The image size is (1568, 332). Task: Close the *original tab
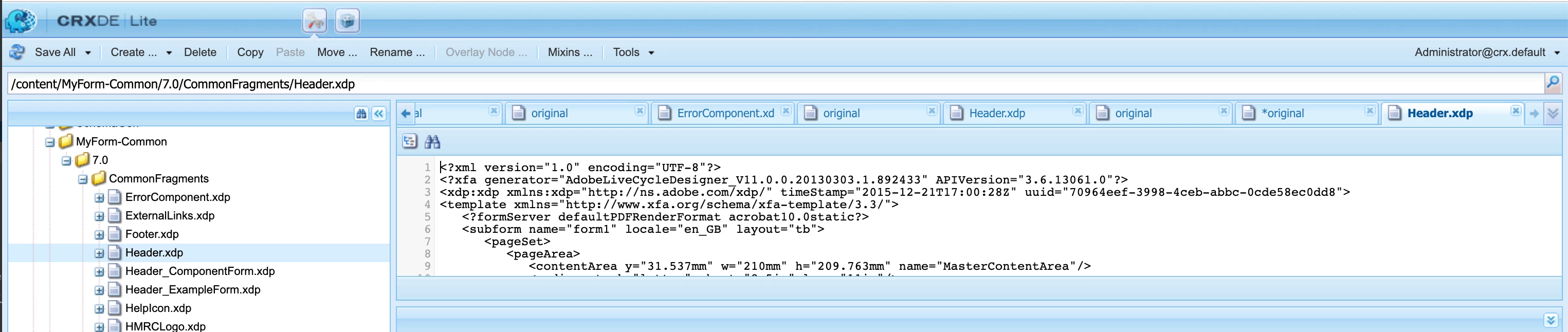point(1370,110)
